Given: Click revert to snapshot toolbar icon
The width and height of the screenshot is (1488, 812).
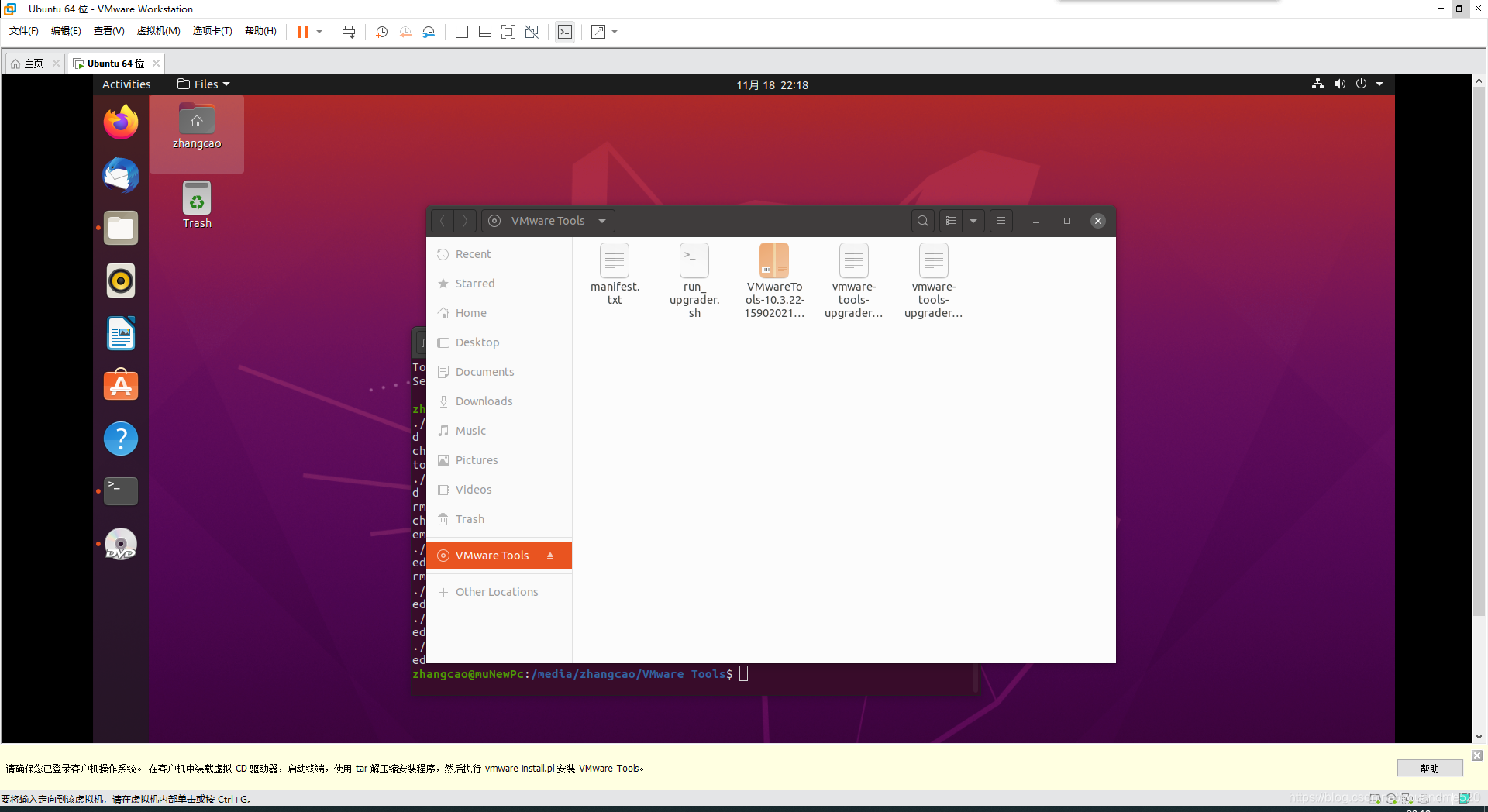Looking at the screenshot, I should (x=405, y=32).
